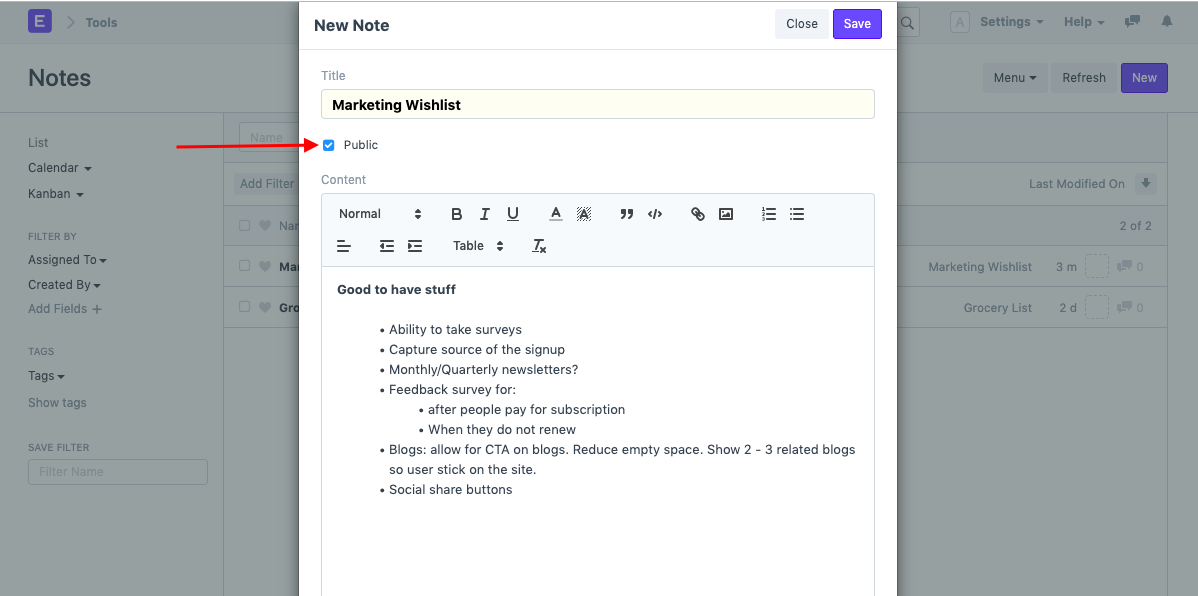This screenshot has width=1198, height=596.
Task: Clear formatting with the remove-format icon
Action: [x=539, y=246]
